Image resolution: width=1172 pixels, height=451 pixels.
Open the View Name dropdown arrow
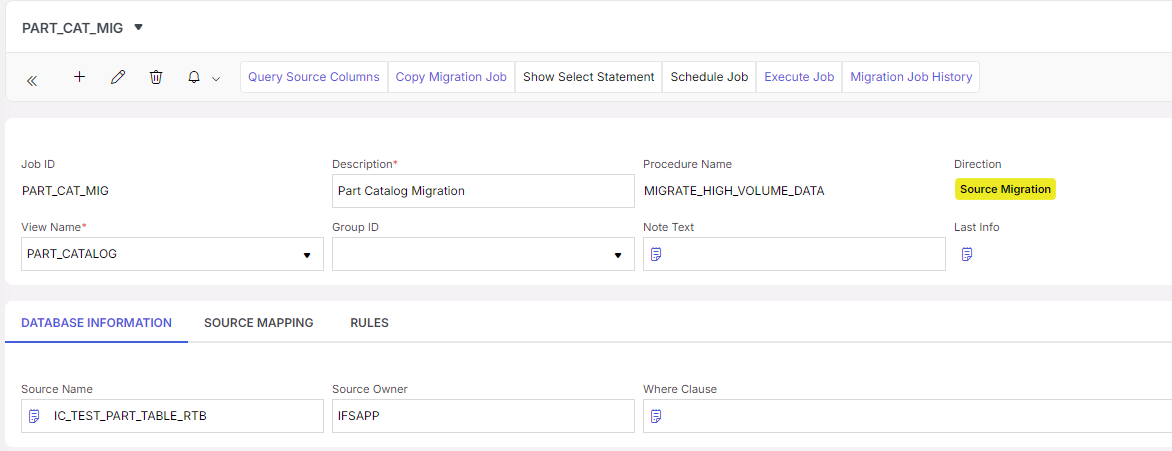point(306,255)
